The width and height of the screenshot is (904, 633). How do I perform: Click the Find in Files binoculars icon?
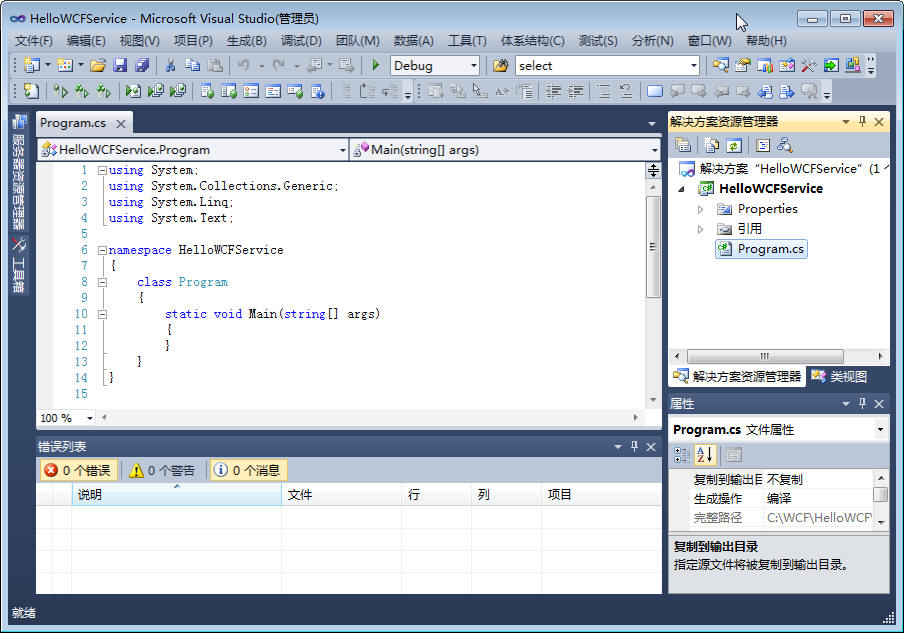[500, 66]
